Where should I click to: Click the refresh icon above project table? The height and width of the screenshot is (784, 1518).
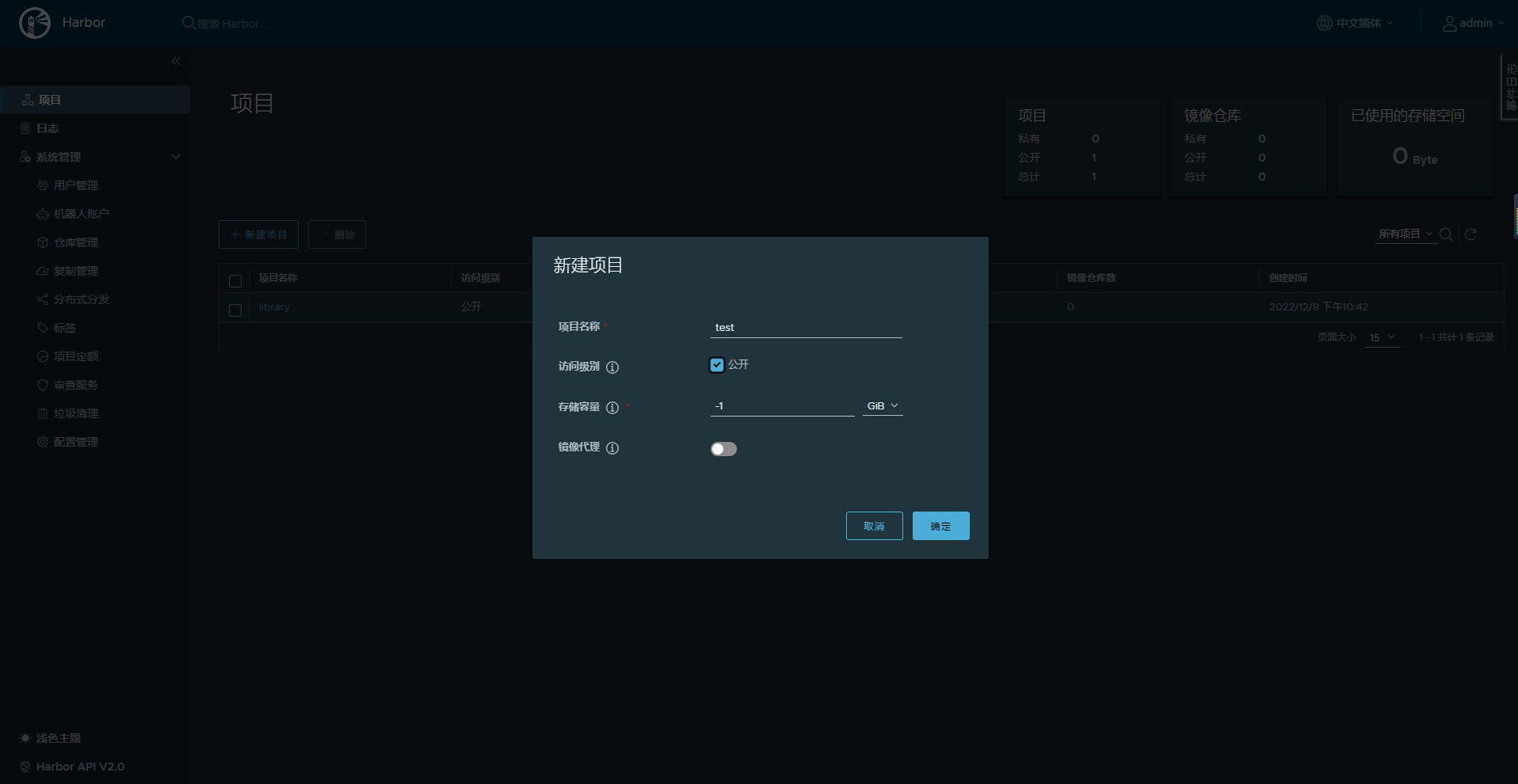[x=1470, y=234]
